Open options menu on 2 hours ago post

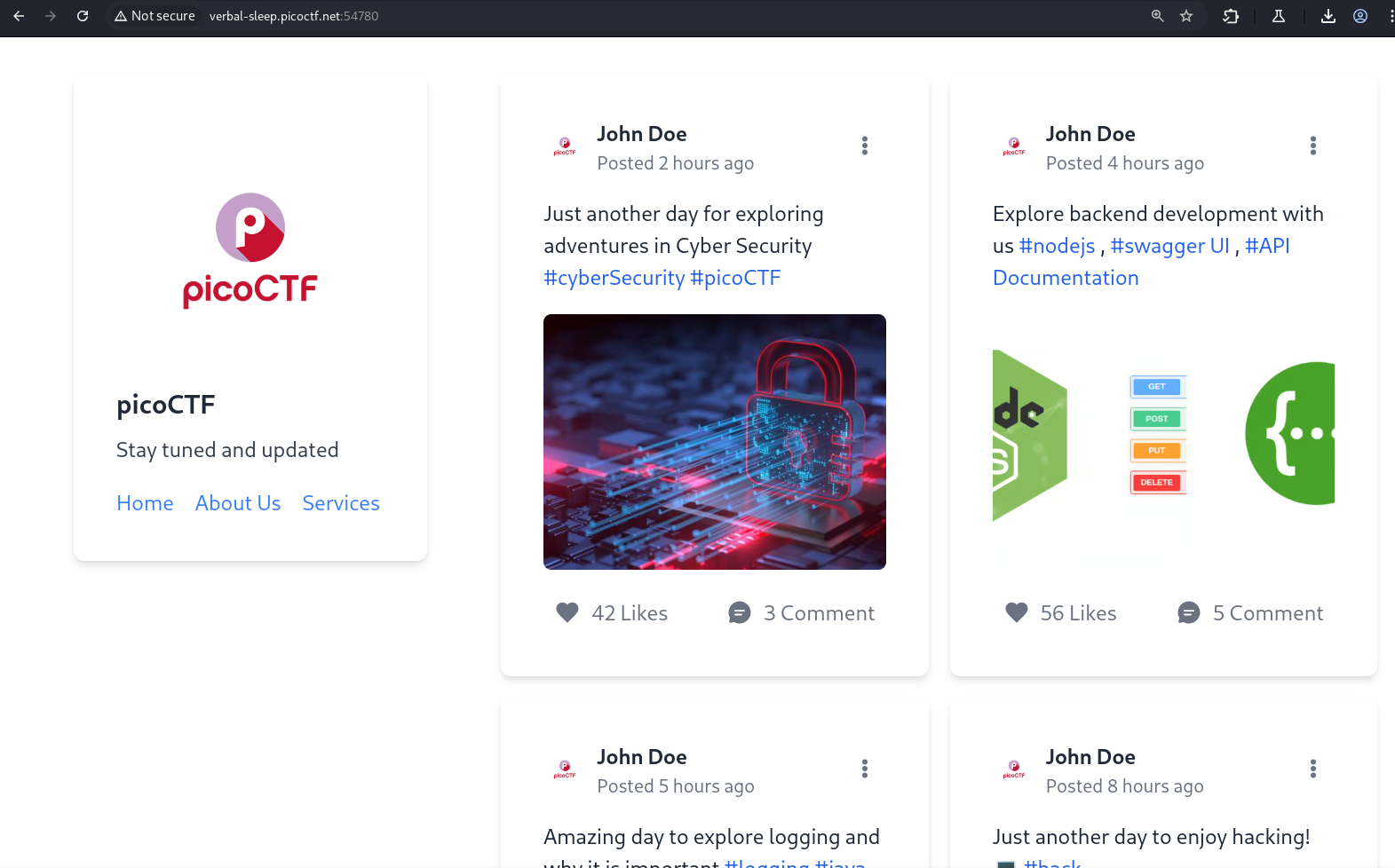[x=864, y=146]
